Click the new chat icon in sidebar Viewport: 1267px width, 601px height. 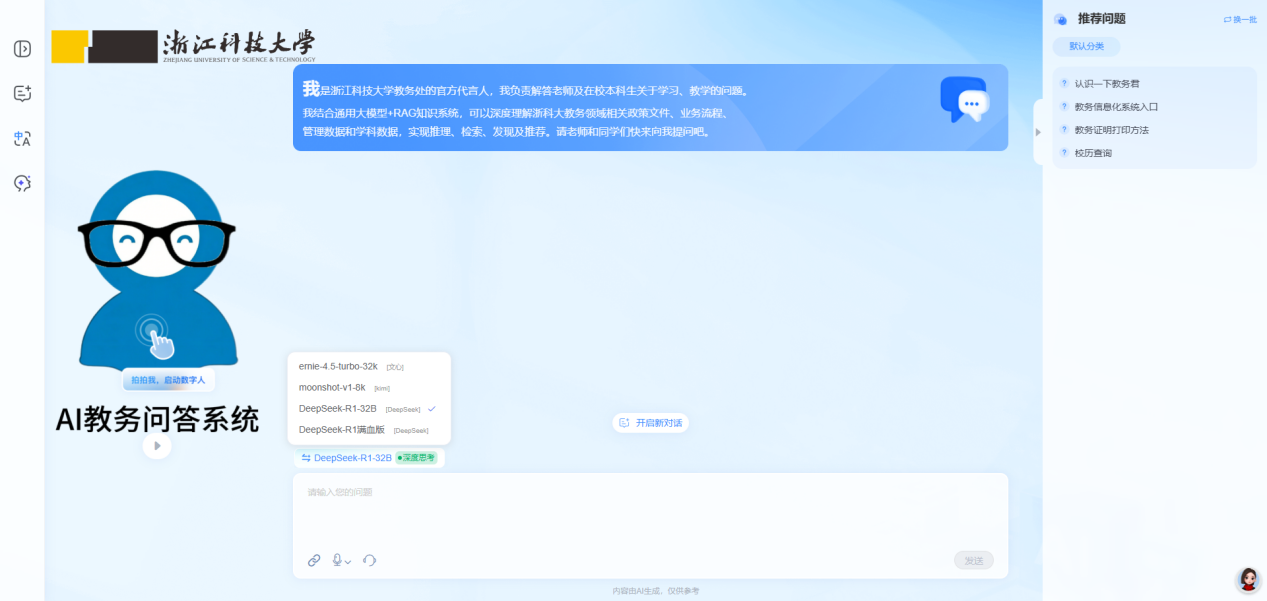pyautogui.click(x=22, y=94)
